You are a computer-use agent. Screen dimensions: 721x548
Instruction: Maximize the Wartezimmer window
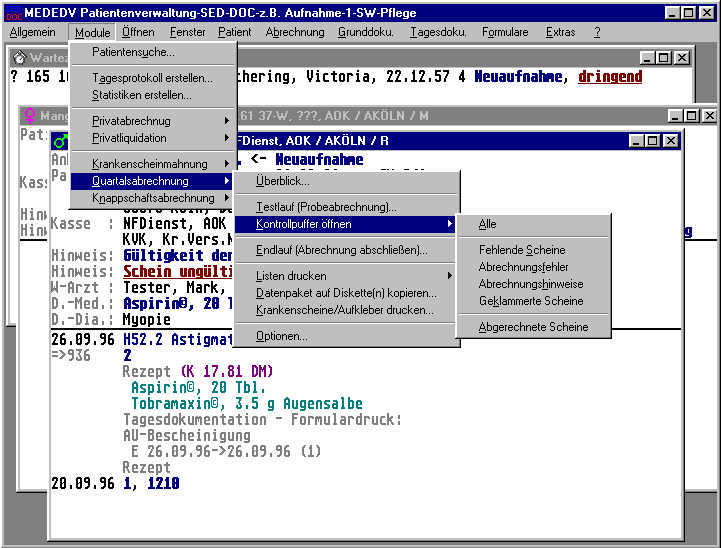click(664, 58)
